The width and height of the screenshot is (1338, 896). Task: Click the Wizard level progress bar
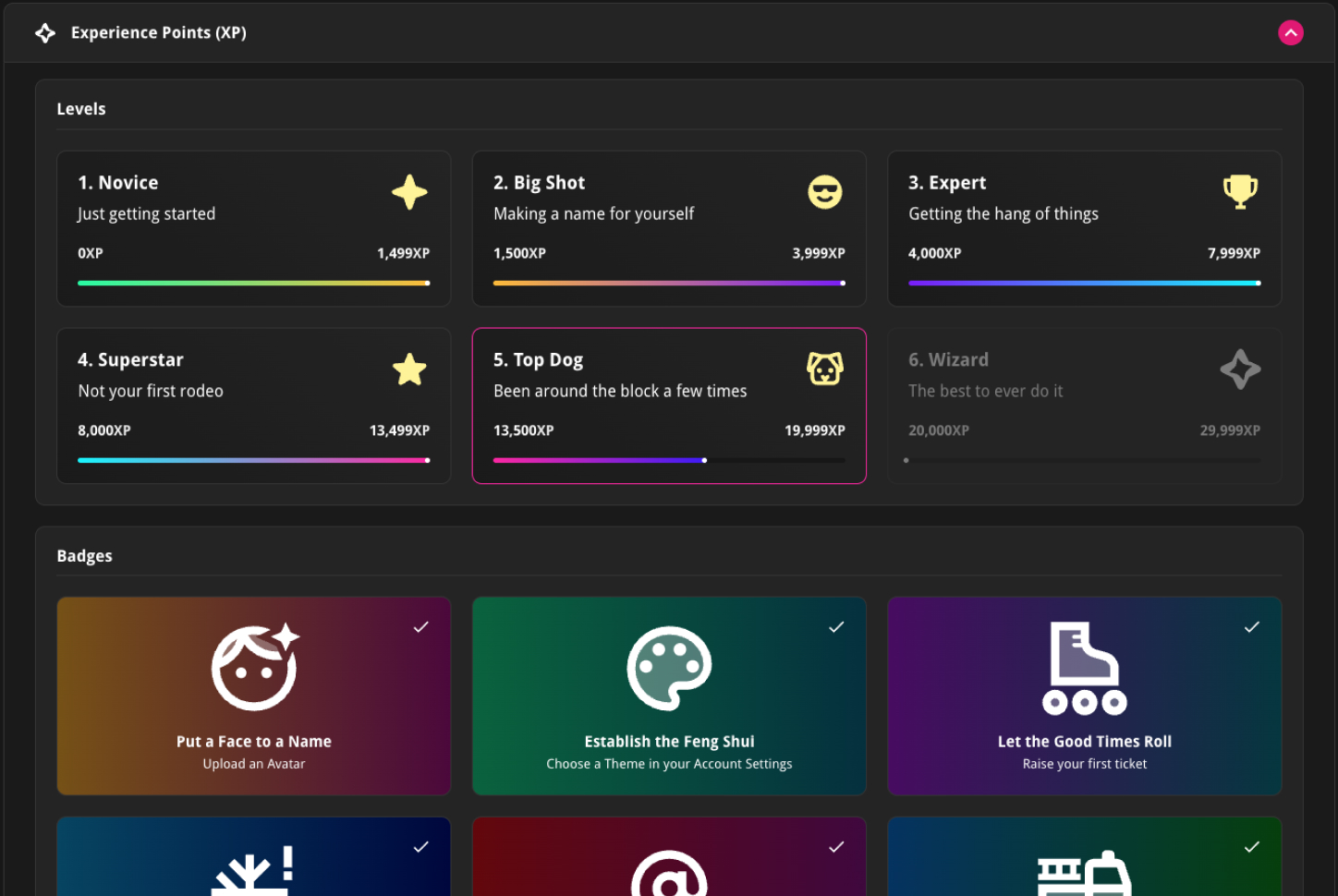1082,460
